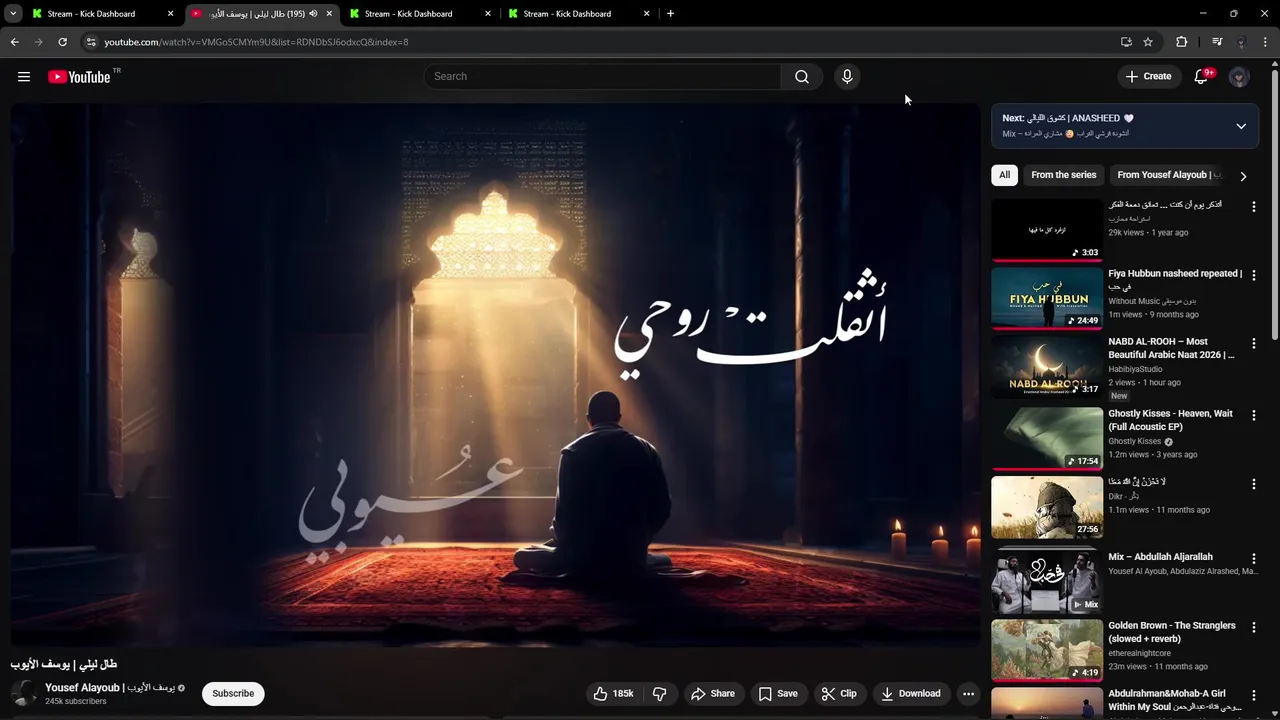
Task: Open the 27:56 Dikr video thumbnail
Action: coord(1047,507)
